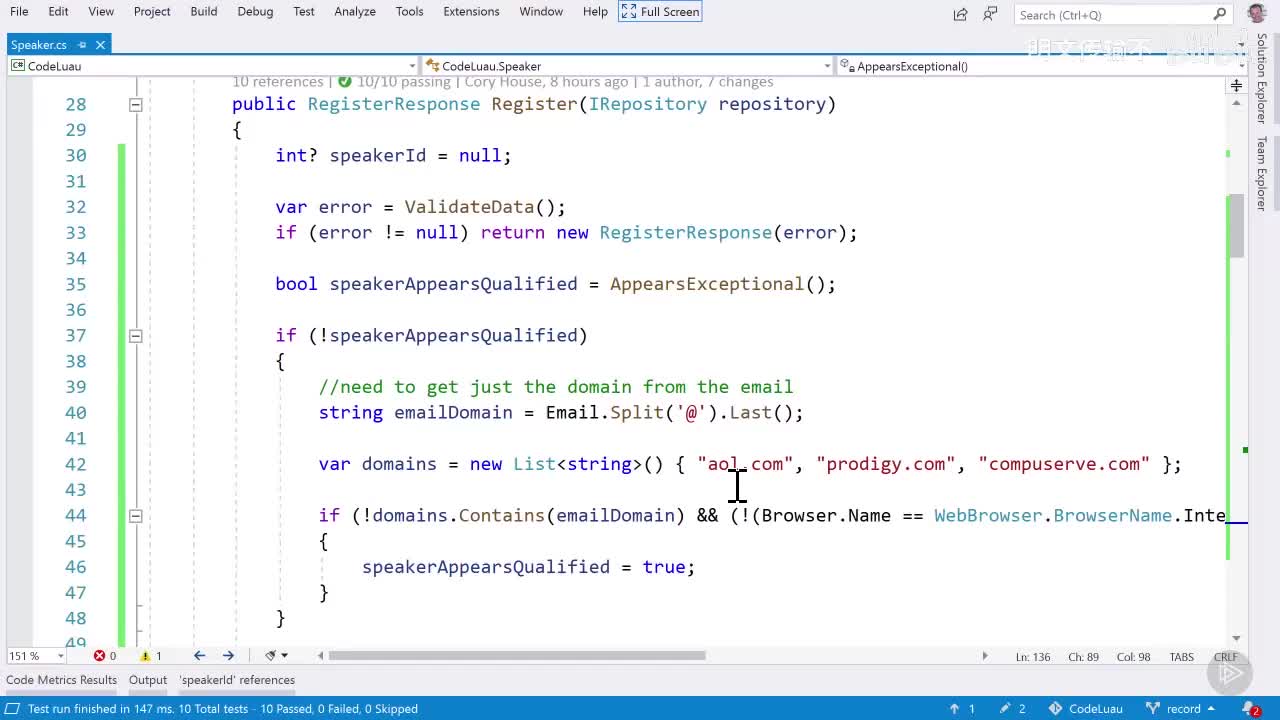Click the "Ch: 89" character indicator
This screenshot has height=720, width=1280.
[1083, 656]
